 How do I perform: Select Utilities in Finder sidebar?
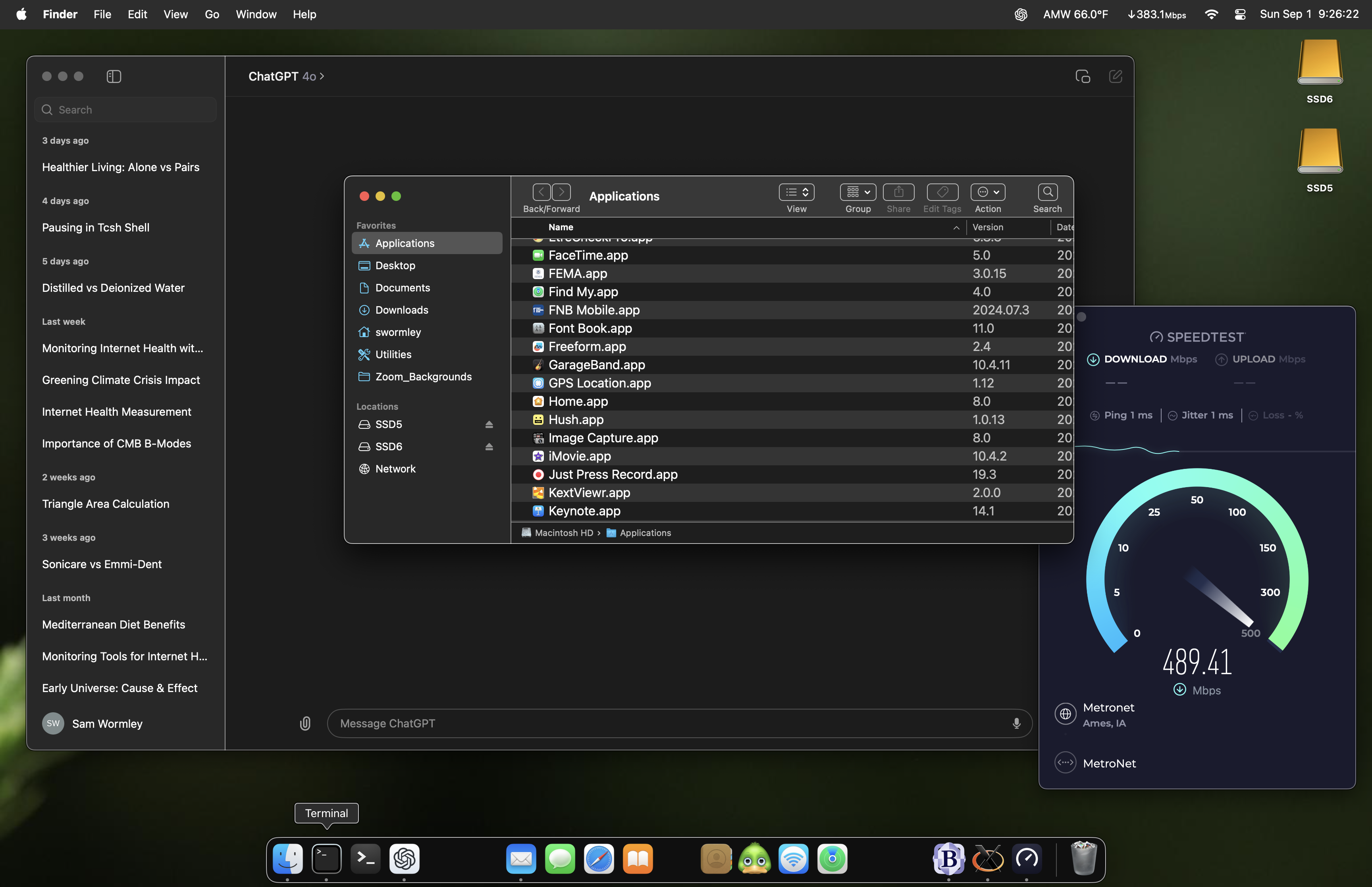tap(427, 354)
